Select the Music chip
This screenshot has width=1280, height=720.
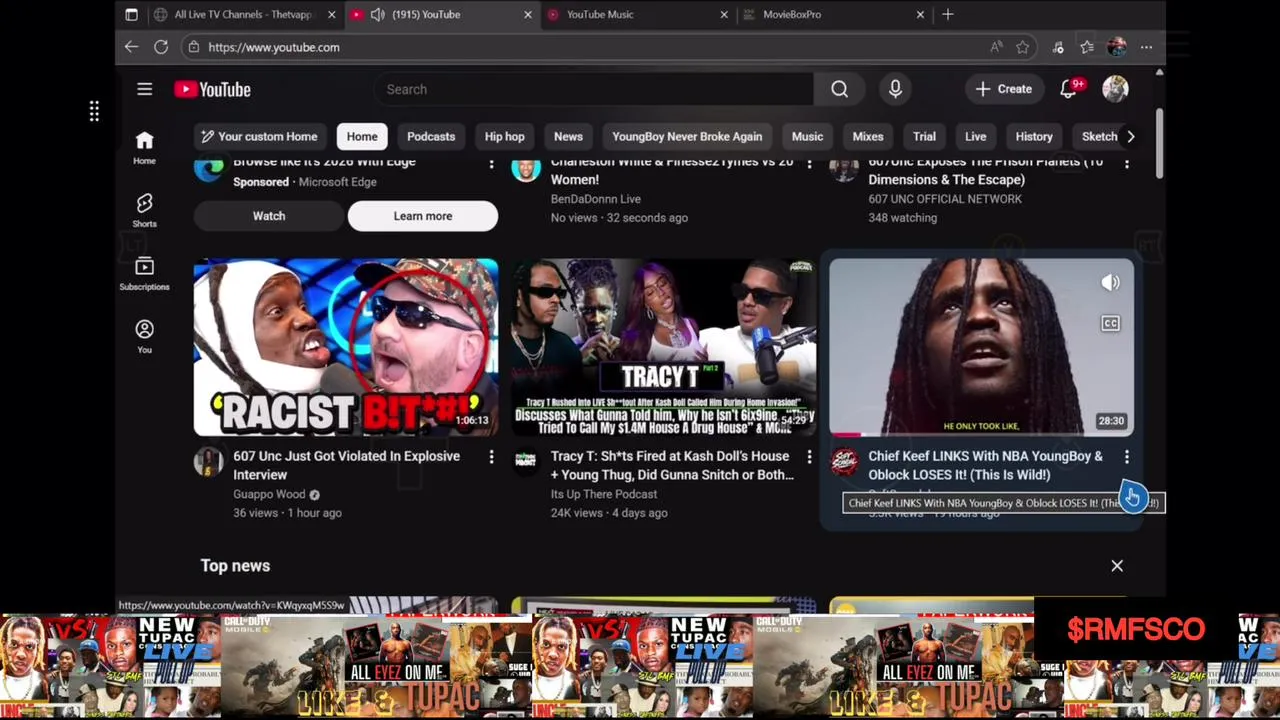click(807, 136)
